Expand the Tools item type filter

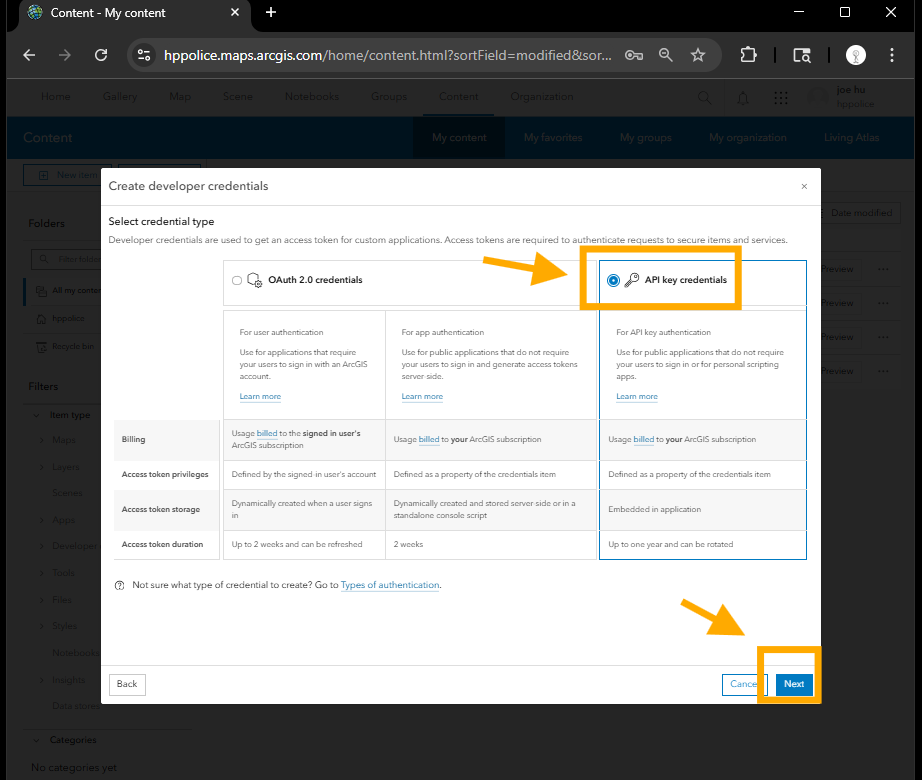pos(42,573)
